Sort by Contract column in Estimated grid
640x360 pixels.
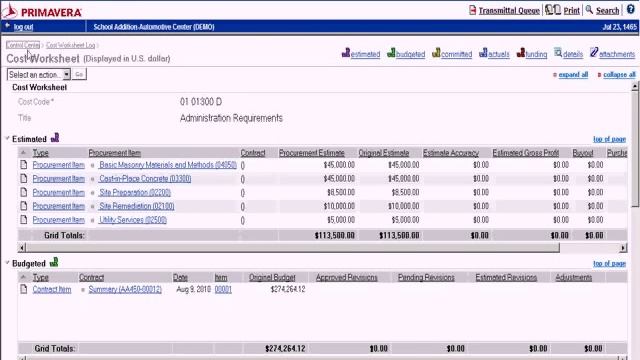[x=253, y=153]
